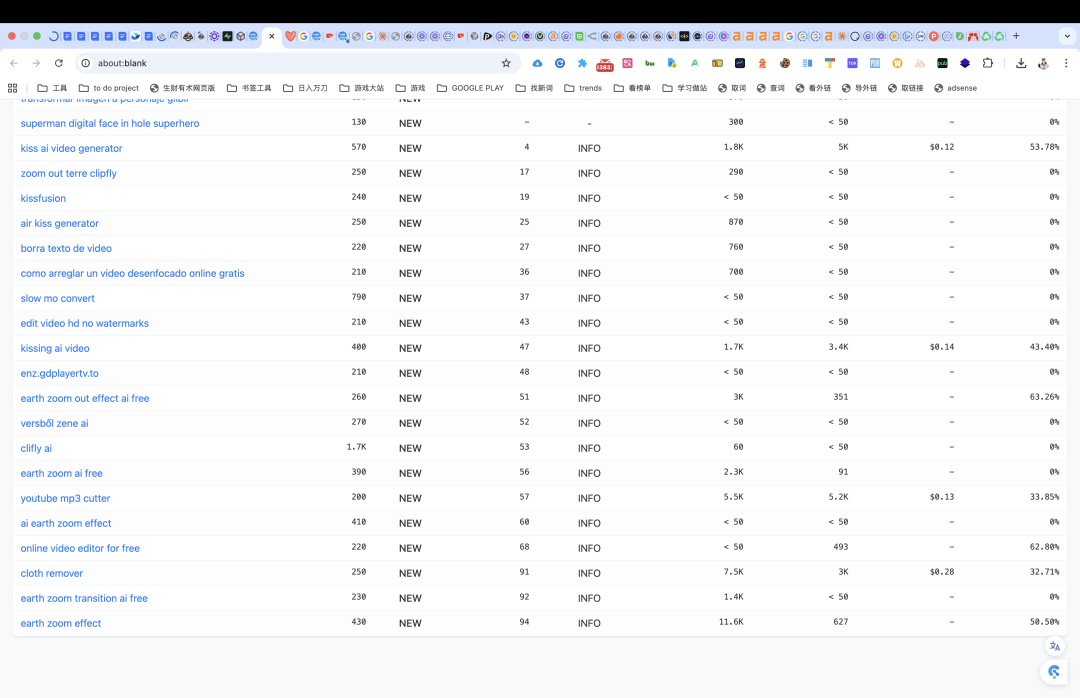The width and height of the screenshot is (1080, 698).
Task: Switch to the first loading spinner tab
Action: coord(54,36)
